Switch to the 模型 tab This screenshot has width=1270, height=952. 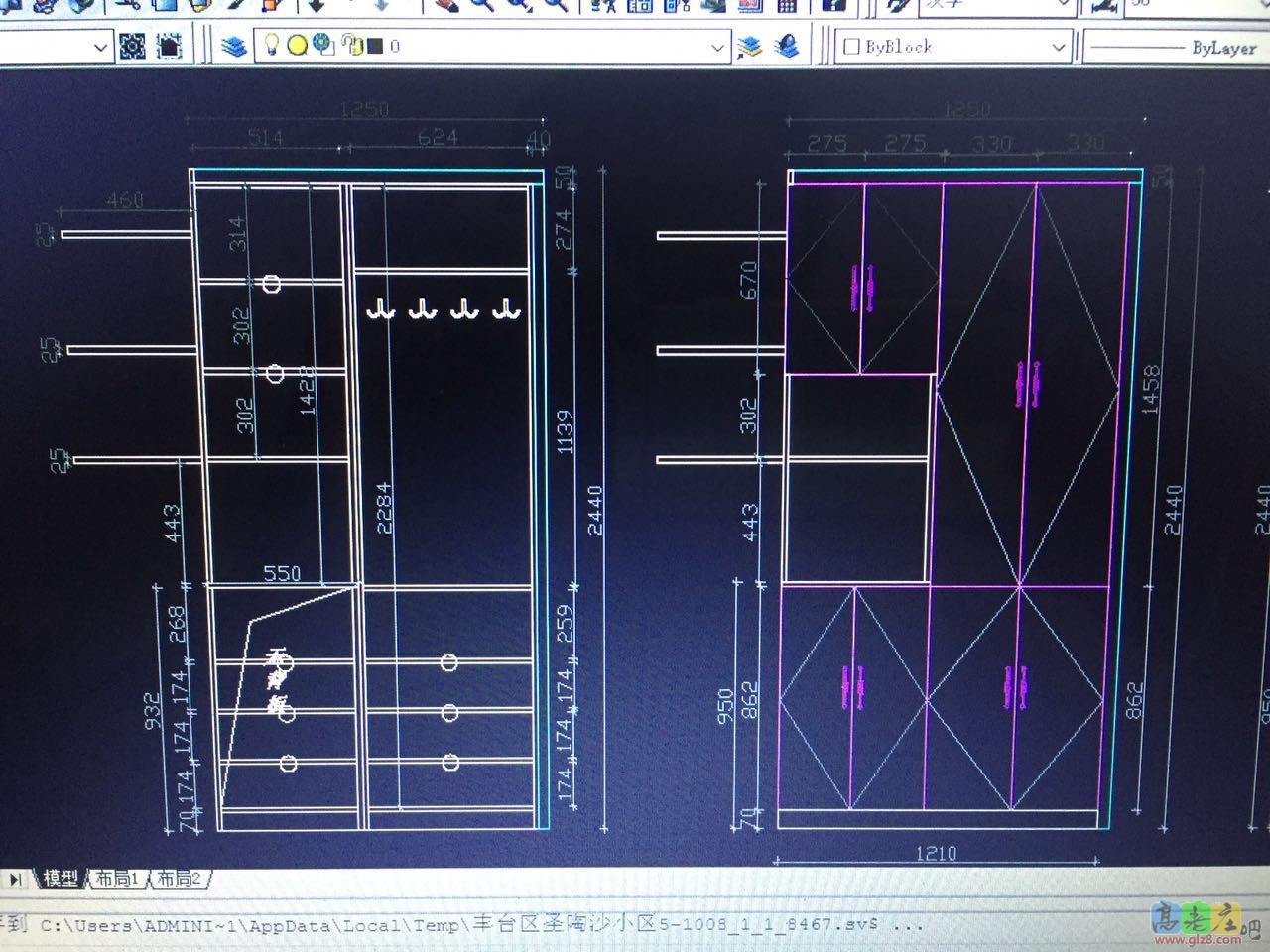[x=61, y=879]
